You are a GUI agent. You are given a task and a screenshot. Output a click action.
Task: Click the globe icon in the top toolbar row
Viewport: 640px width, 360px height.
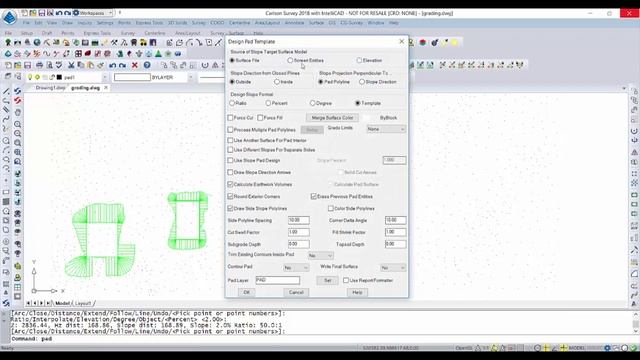point(37,42)
